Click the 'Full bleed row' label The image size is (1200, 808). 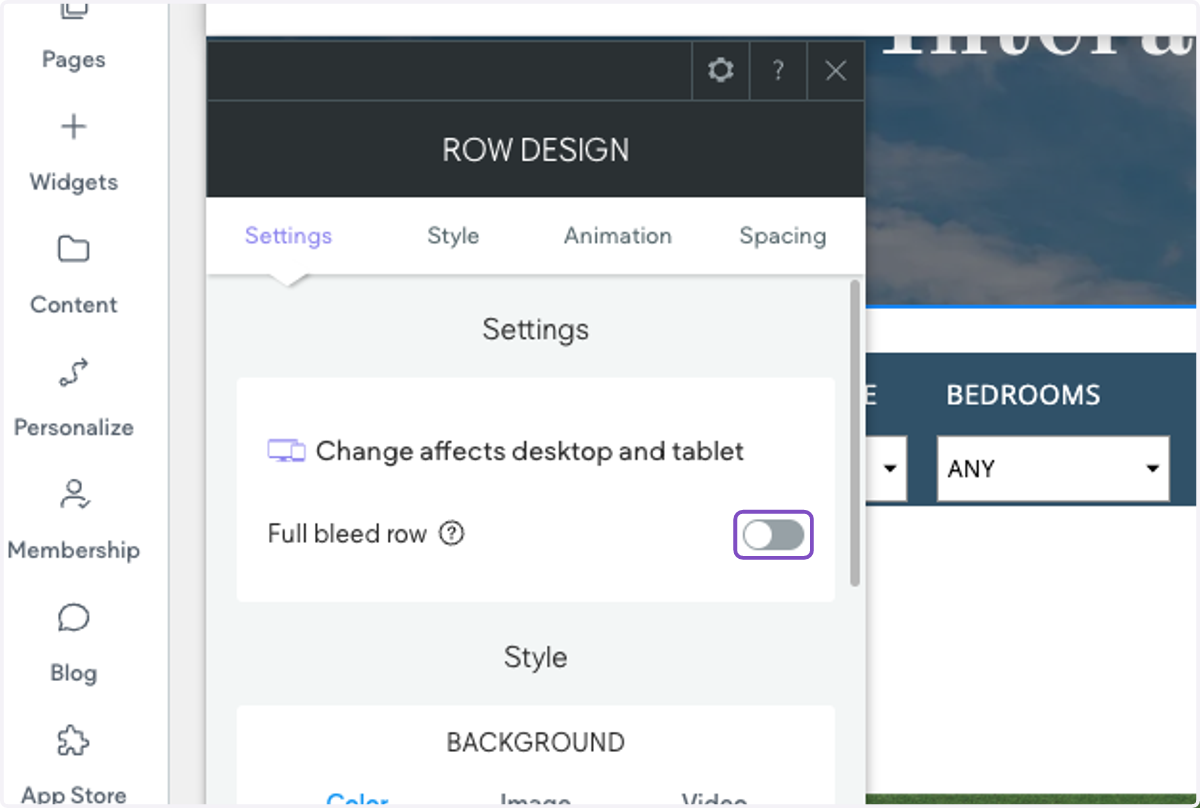(x=347, y=534)
